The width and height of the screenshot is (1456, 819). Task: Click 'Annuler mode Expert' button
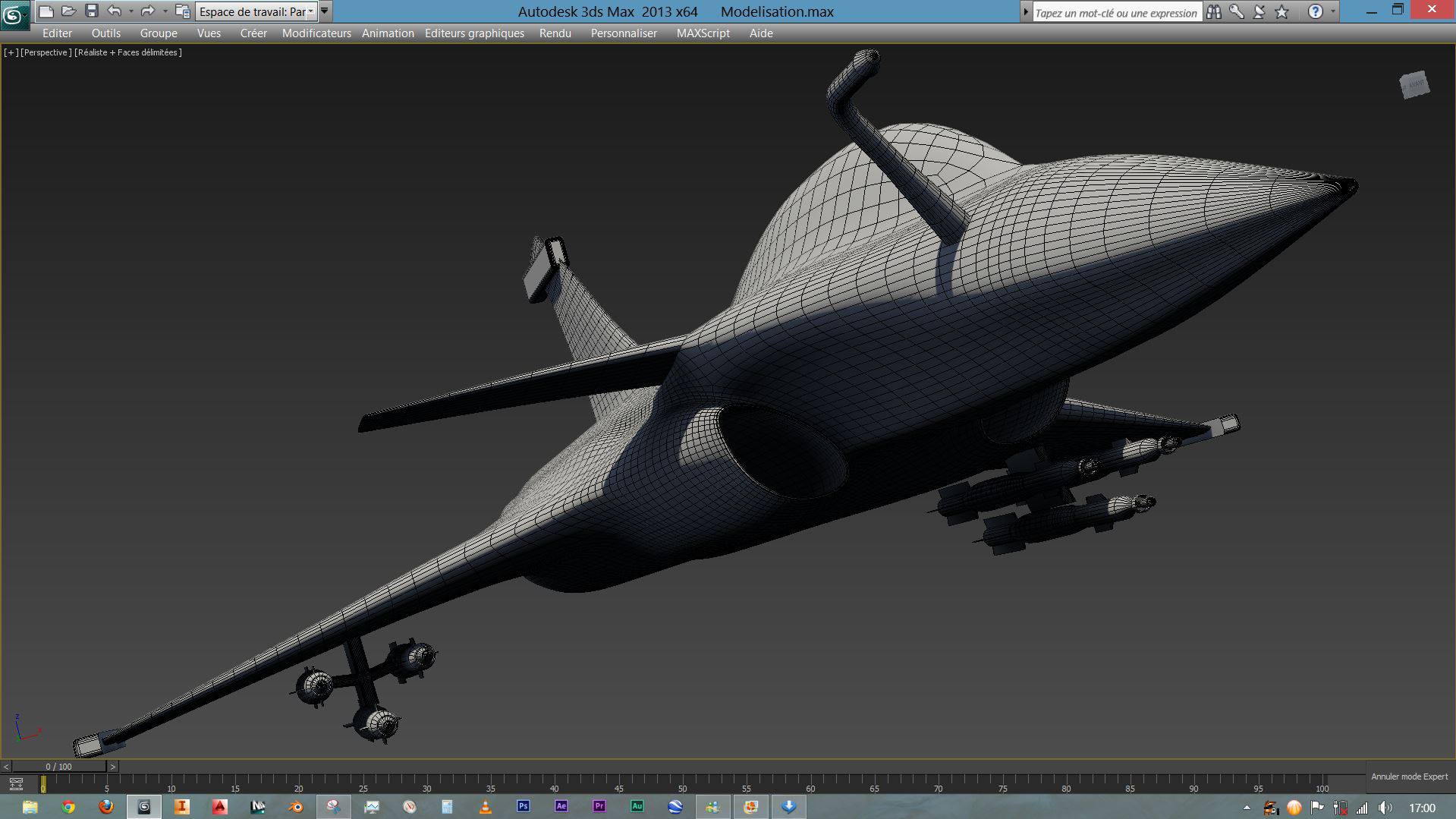(x=1409, y=776)
